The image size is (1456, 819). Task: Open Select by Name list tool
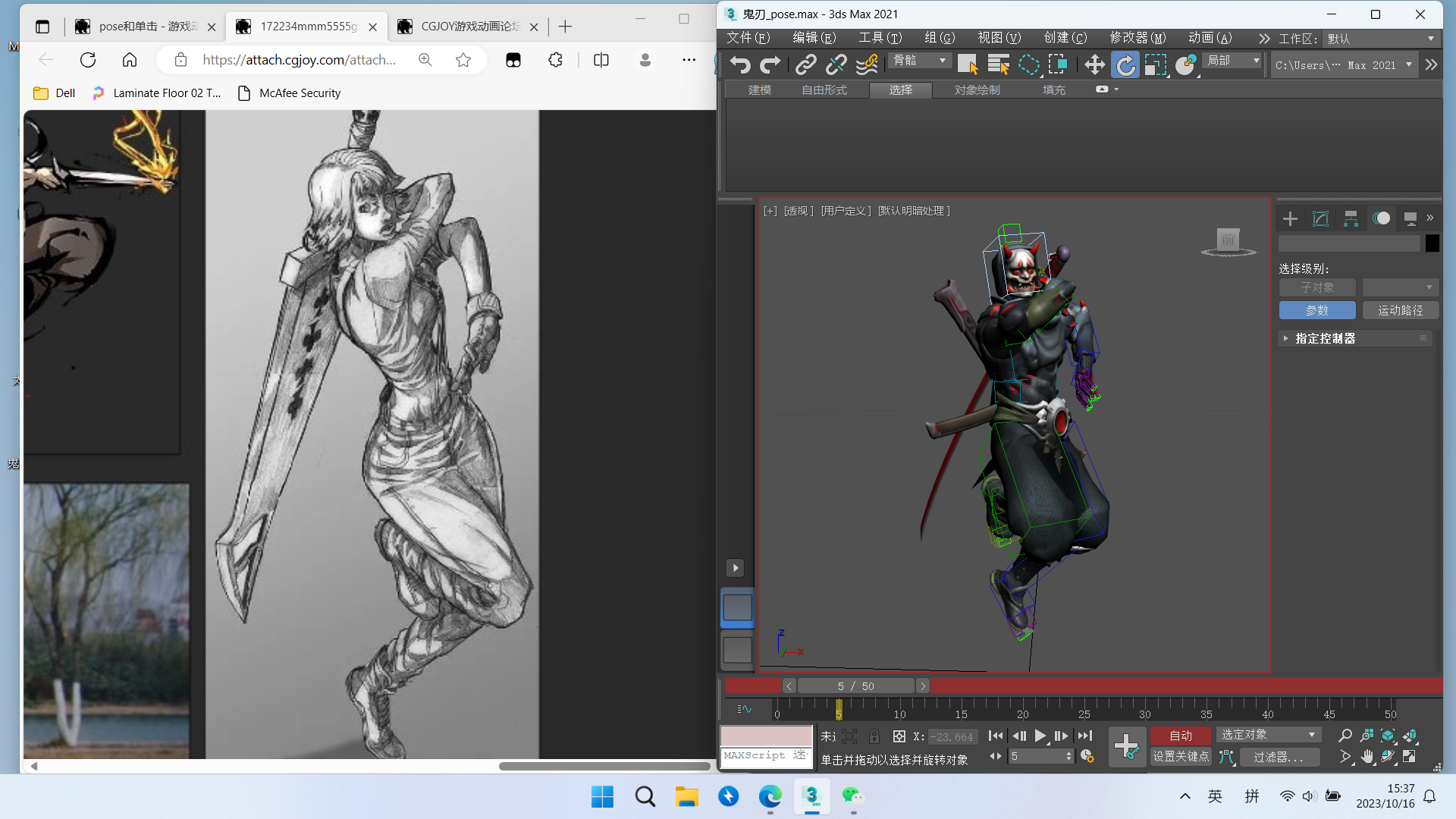point(998,65)
